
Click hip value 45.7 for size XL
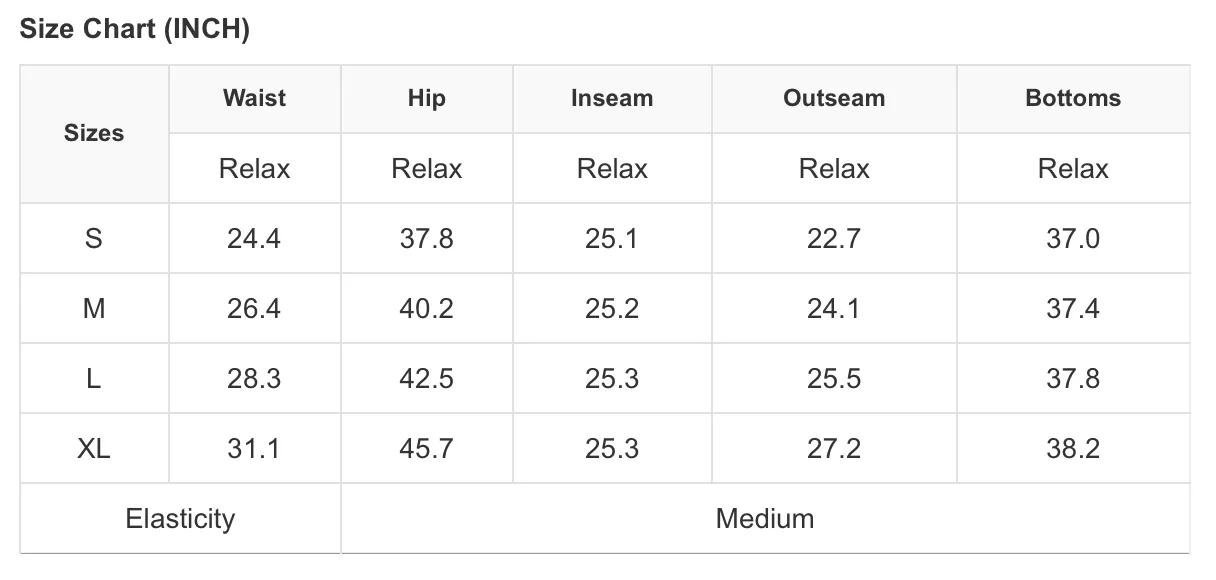coord(427,449)
